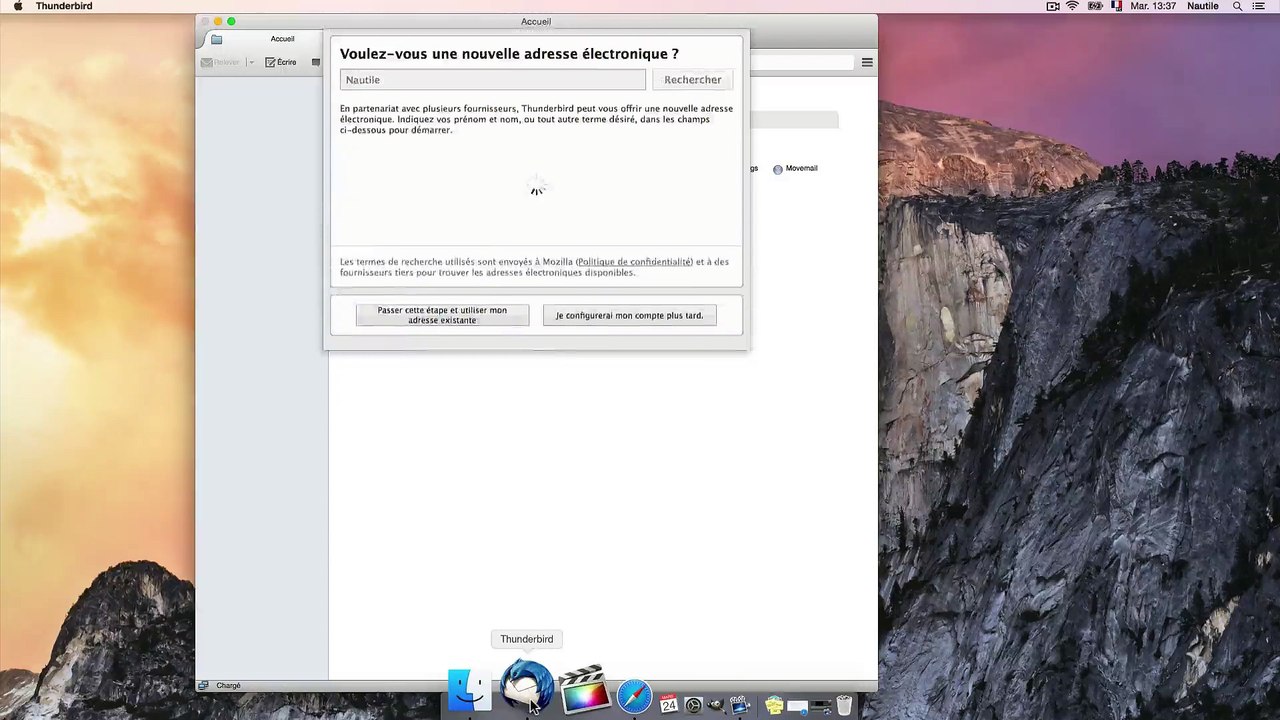The image size is (1280, 720).
Task: Open the Wi-Fi menu bar icon
Action: pos(1073,6)
